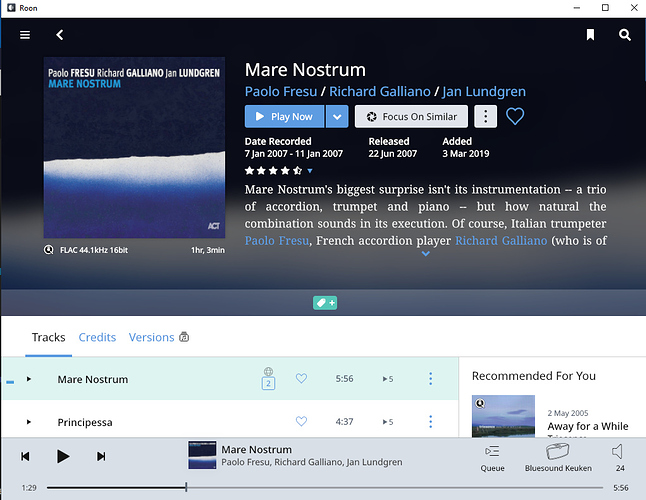This screenshot has height=500, width=646.
Task: Click now playing title Mare Nostrum in footer
Action: click(x=256, y=449)
